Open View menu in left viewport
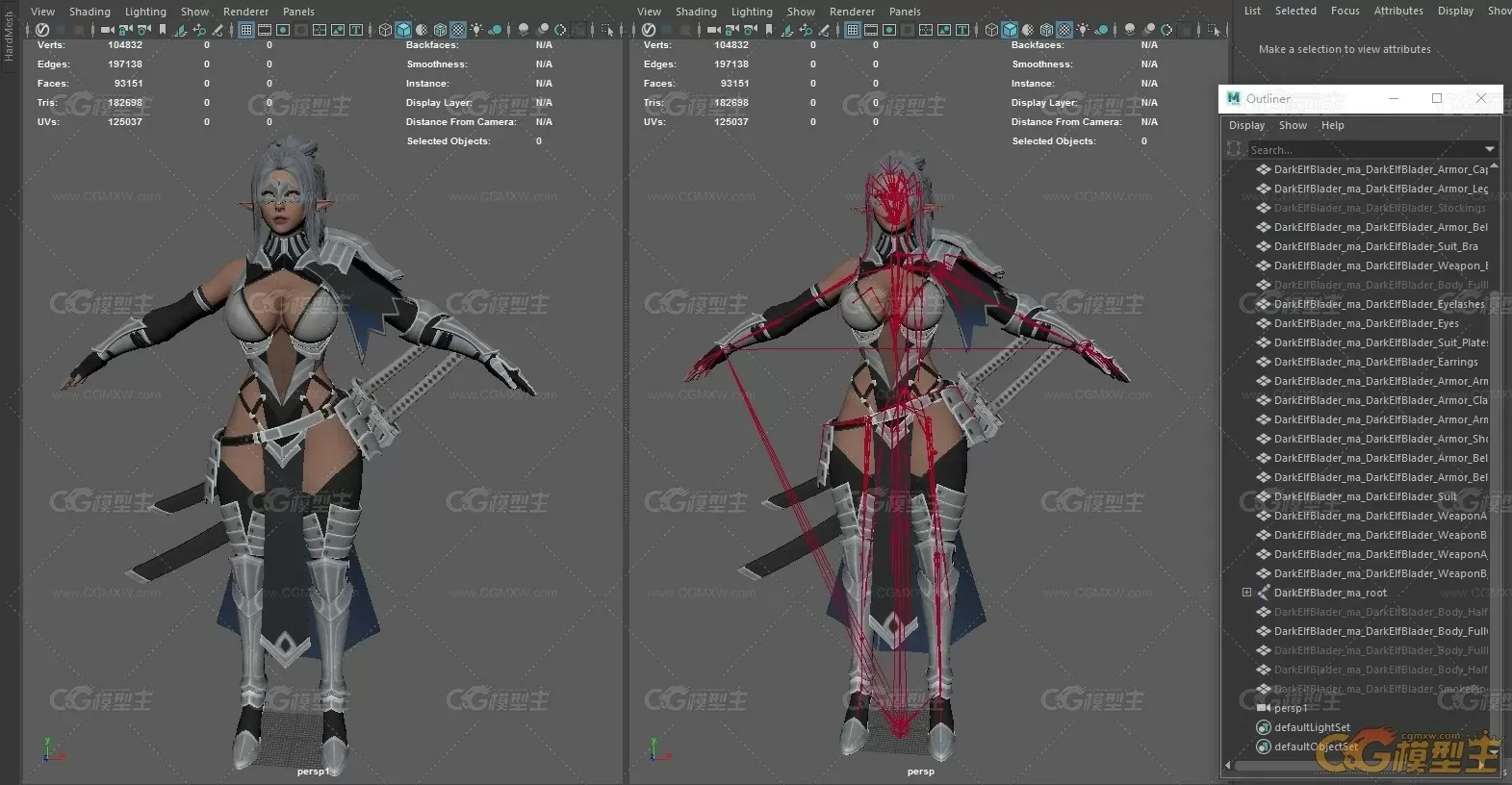The width and height of the screenshot is (1512, 785). (x=43, y=12)
